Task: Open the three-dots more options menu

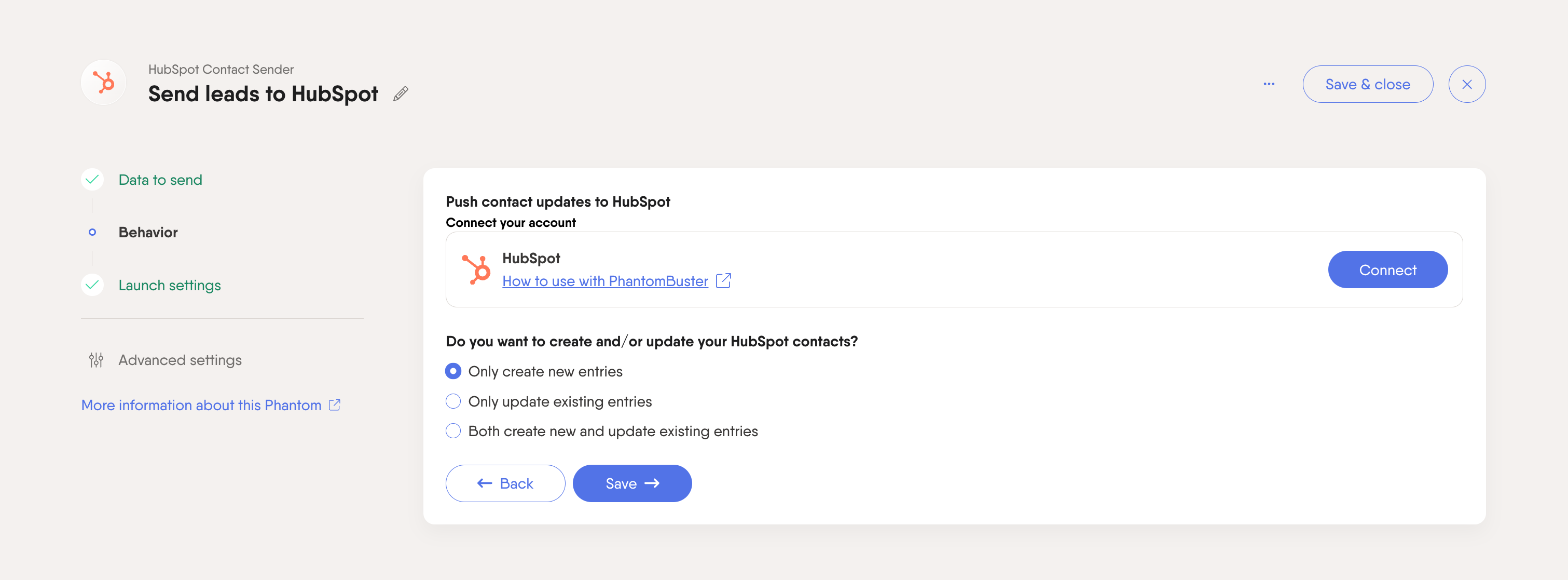Action: tap(1269, 84)
